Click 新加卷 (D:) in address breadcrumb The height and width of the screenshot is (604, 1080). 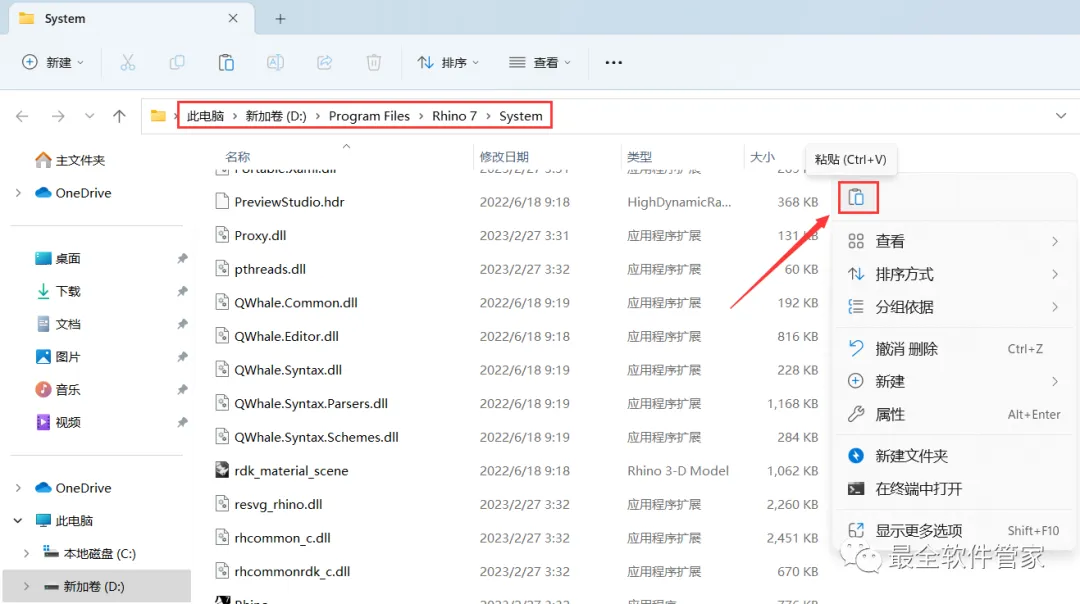pos(276,116)
